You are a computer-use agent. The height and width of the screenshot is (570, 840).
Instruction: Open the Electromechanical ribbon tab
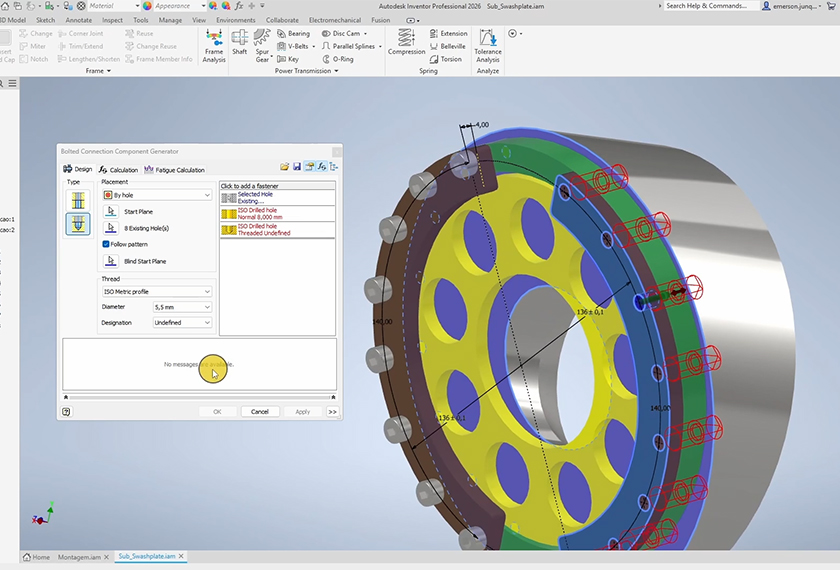[335, 20]
